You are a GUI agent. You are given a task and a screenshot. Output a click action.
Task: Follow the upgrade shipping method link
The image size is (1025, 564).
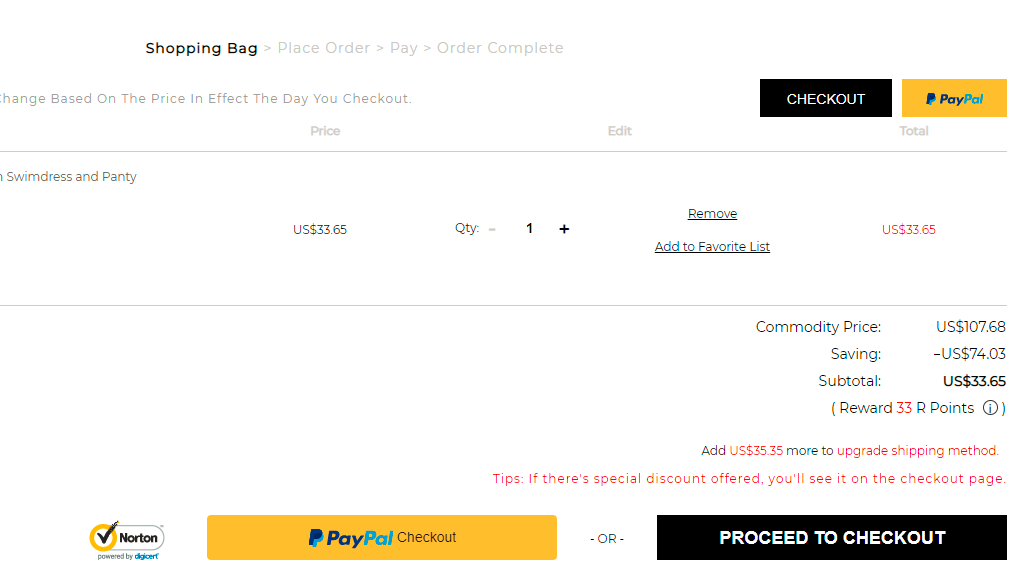[917, 451]
